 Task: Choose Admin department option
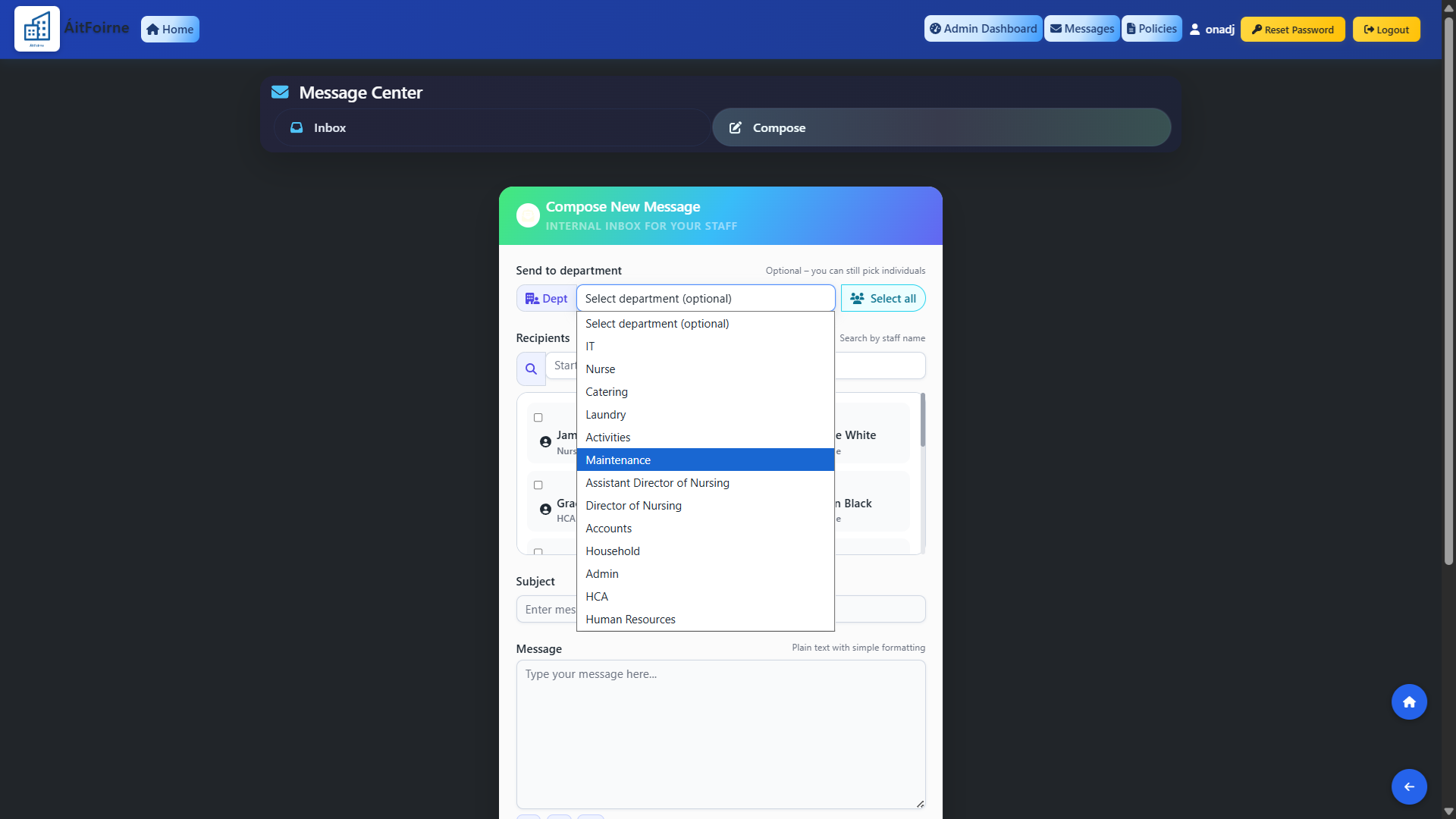(705, 574)
